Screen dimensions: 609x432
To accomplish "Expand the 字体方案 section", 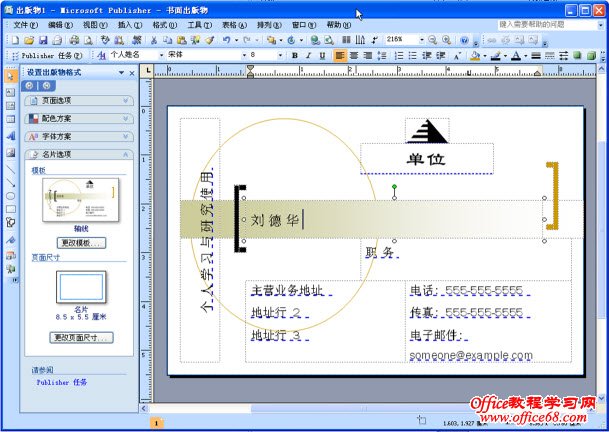I will tap(79, 136).
